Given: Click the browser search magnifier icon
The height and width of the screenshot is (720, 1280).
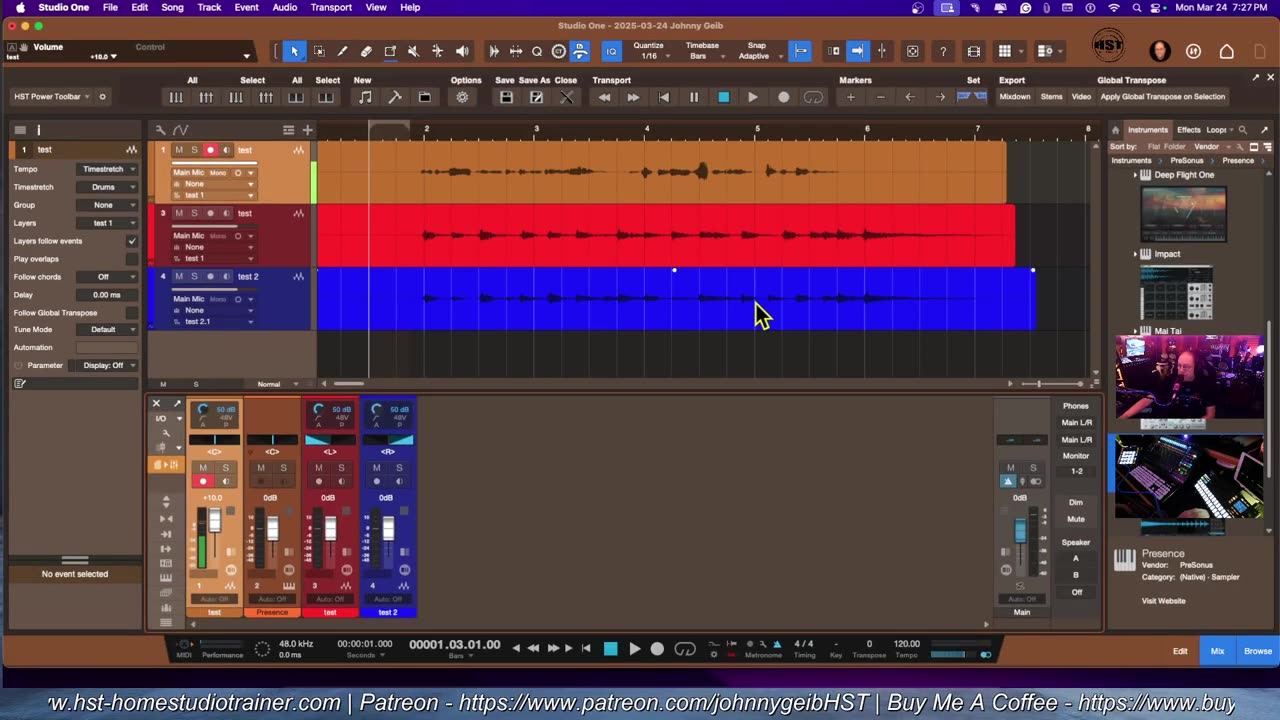Looking at the screenshot, I should pos(1243,130).
